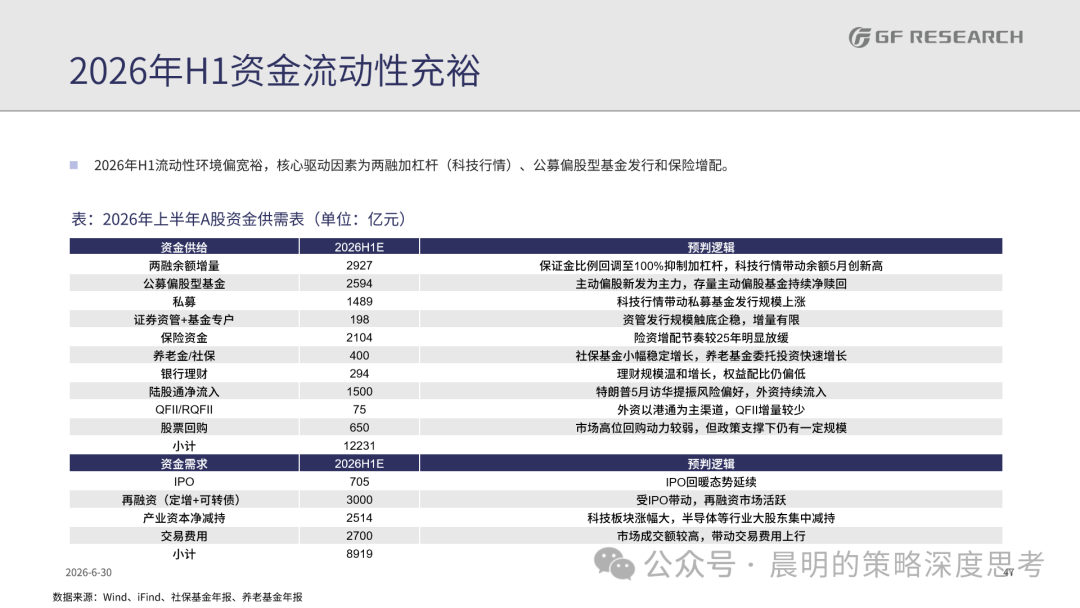Select the logic text '理财规模温和增长，权益配比仍偏低'
This screenshot has width=1080, height=608.
[x=711, y=373]
